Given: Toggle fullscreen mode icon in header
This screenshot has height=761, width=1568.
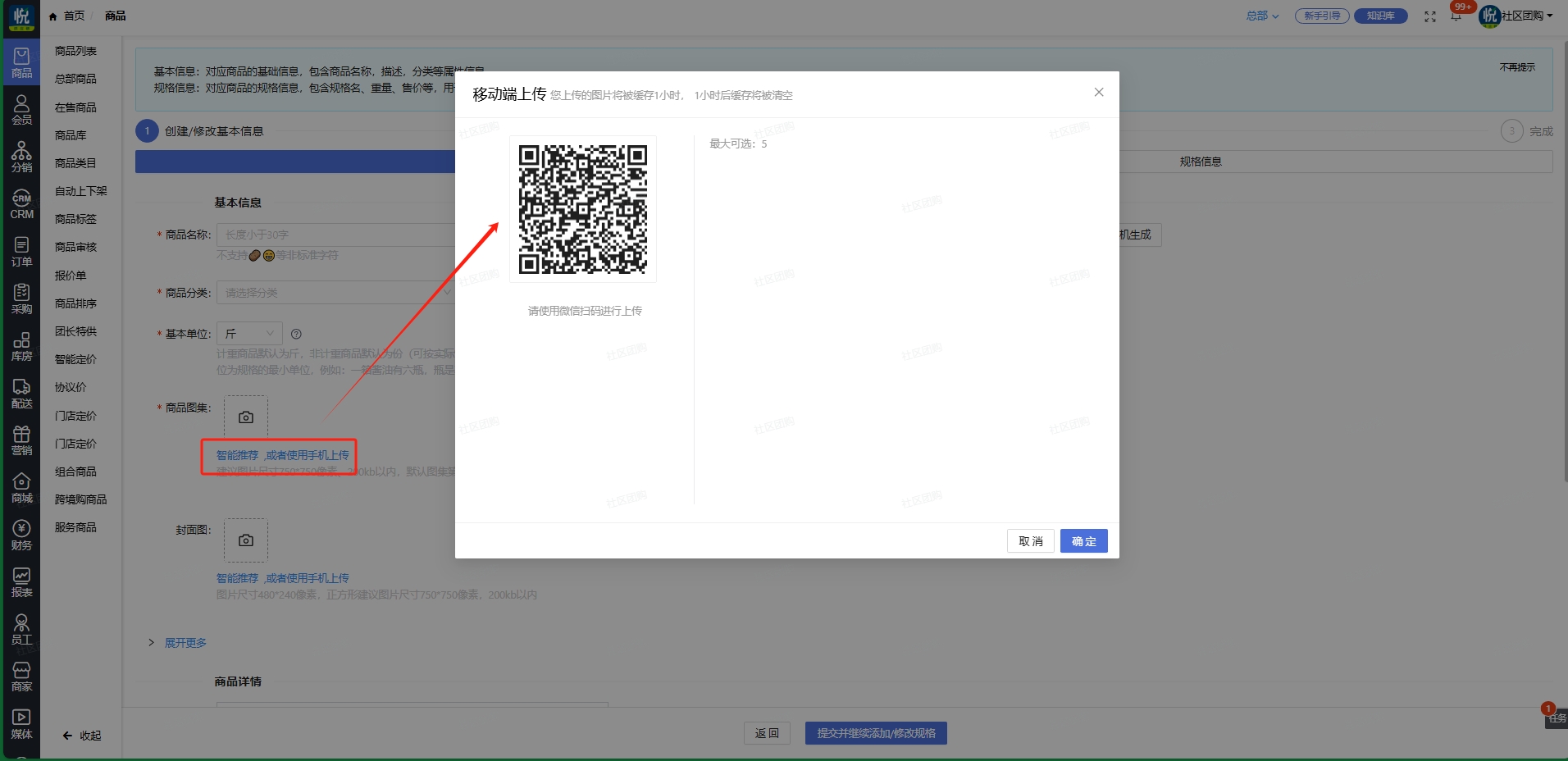Looking at the screenshot, I should (x=1430, y=16).
